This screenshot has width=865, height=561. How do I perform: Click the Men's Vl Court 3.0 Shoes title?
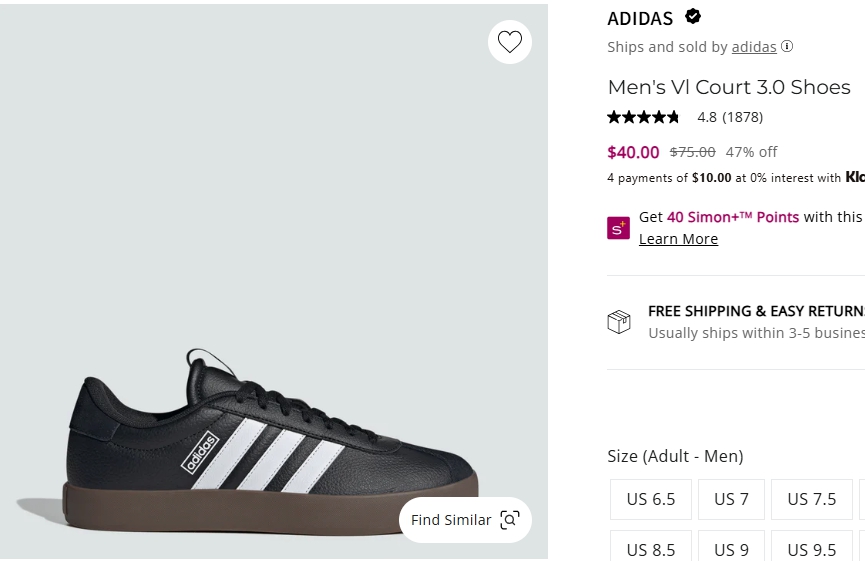coord(729,87)
